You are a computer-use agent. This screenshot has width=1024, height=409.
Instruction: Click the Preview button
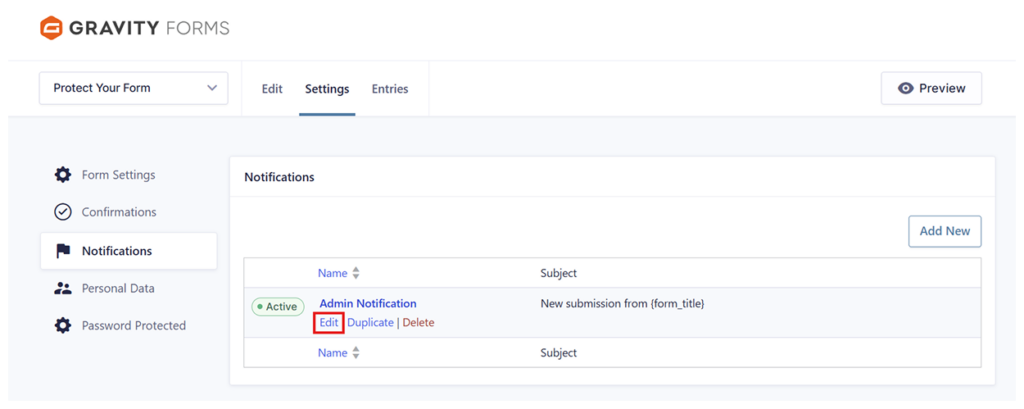(x=931, y=88)
